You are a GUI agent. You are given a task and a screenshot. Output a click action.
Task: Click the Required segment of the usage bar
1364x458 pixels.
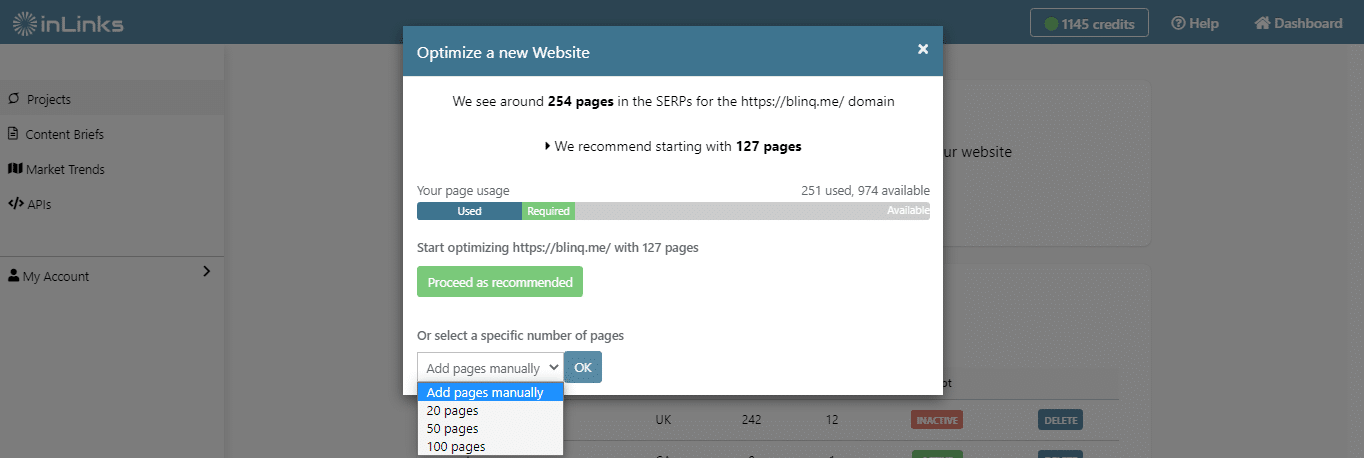coord(548,211)
